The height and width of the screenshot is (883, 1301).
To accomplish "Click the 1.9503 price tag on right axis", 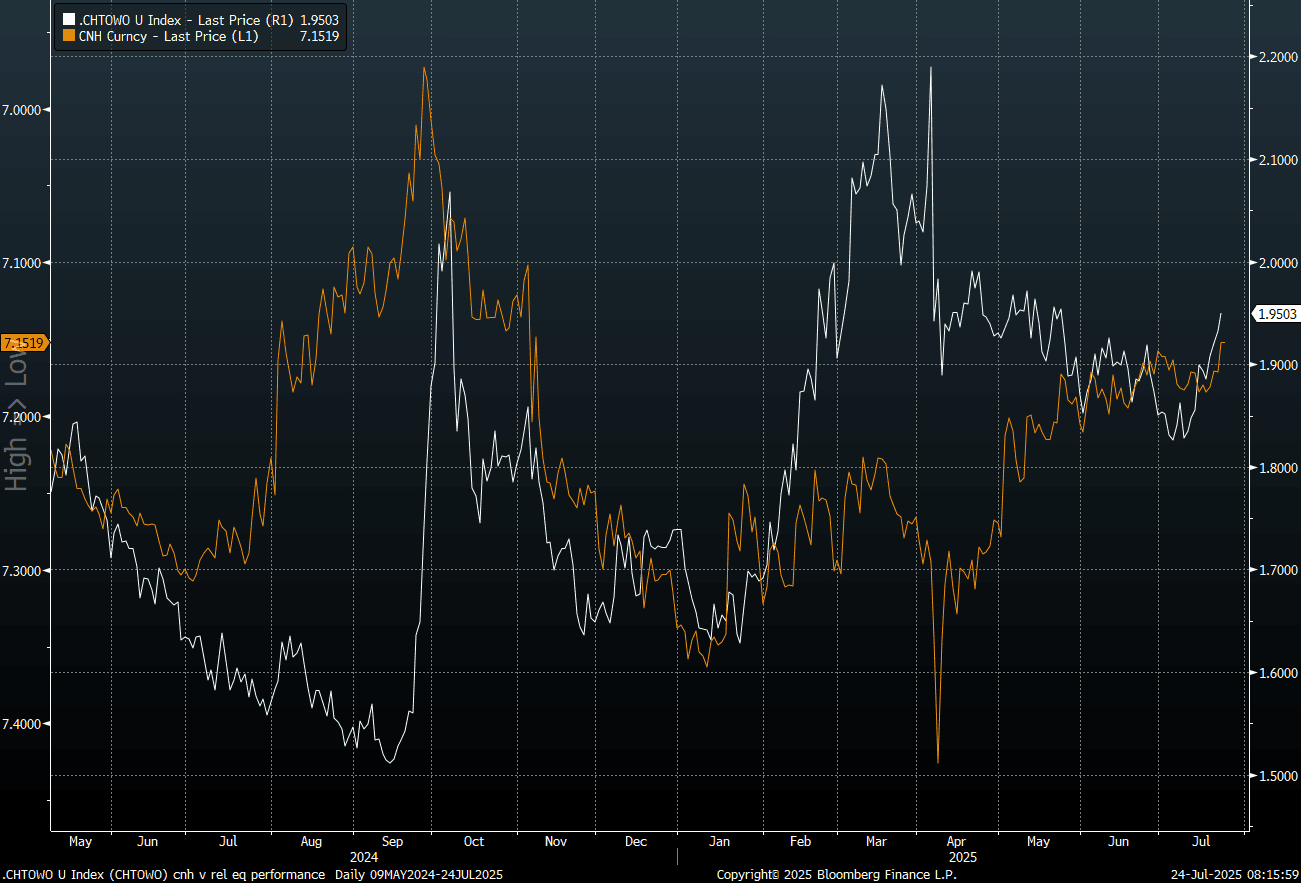I will pyautogui.click(x=1276, y=314).
